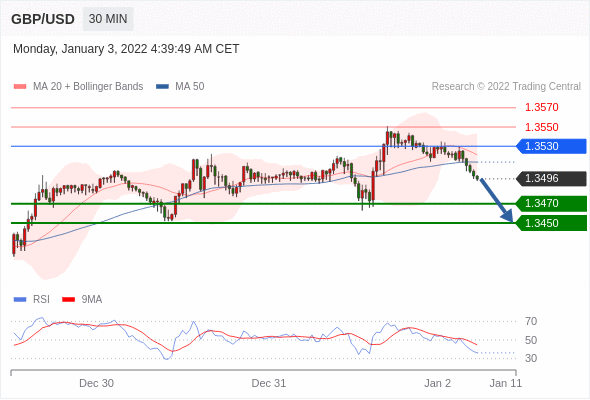Click the 'RSI' legend label
The height and width of the screenshot is (400, 590).
click(x=41, y=300)
